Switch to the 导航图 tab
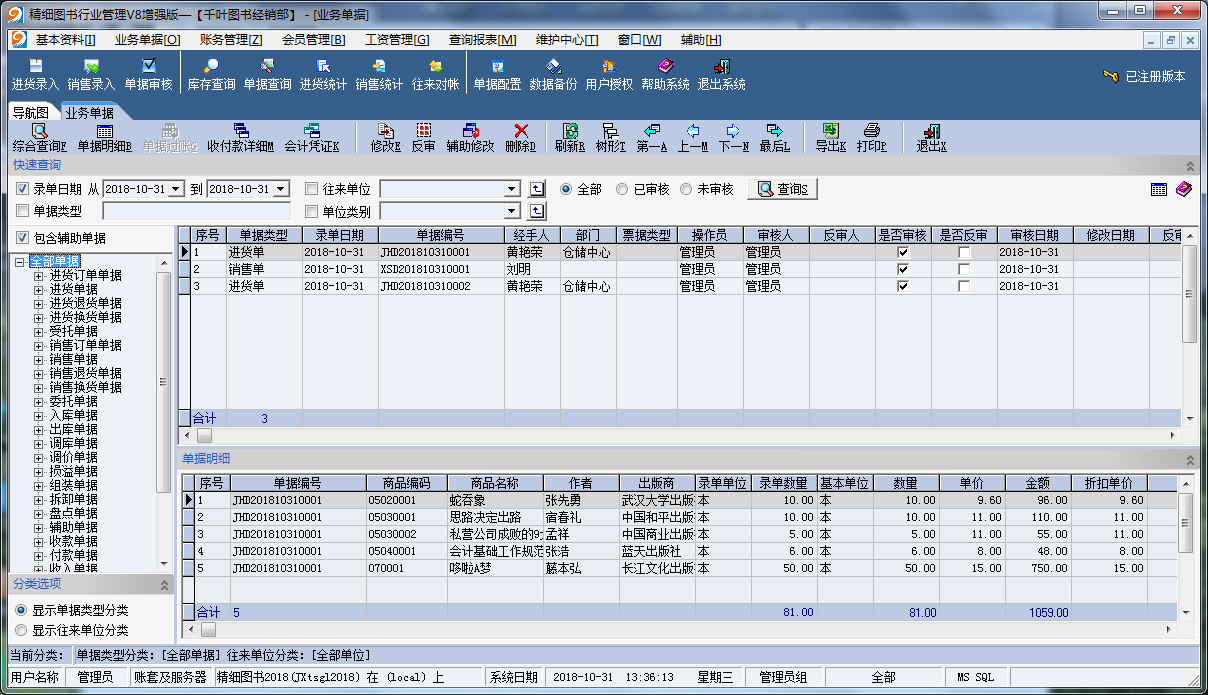The height and width of the screenshot is (695, 1208). (x=30, y=113)
